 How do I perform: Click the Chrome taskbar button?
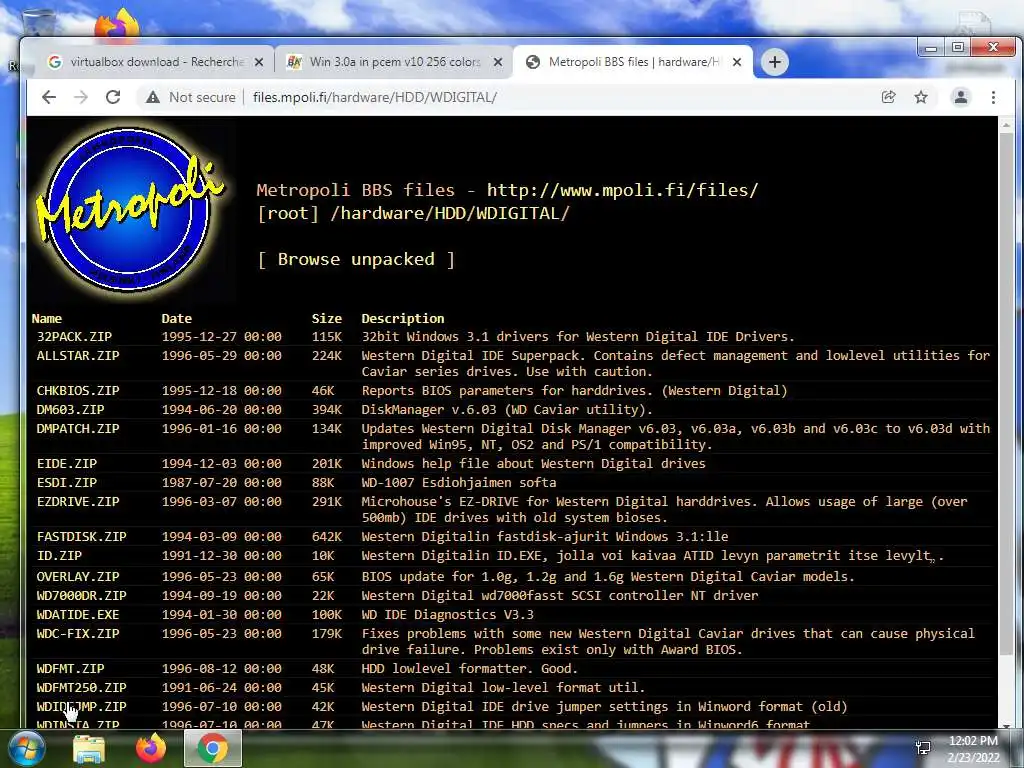tap(213, 748)
